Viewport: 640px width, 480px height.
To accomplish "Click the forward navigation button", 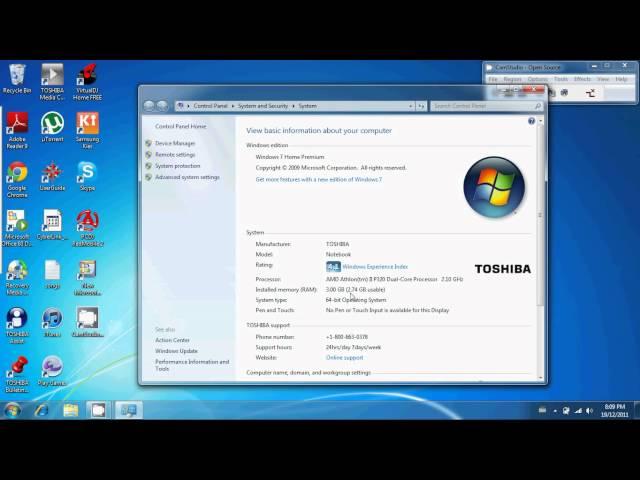I will (x=162, y=106).
